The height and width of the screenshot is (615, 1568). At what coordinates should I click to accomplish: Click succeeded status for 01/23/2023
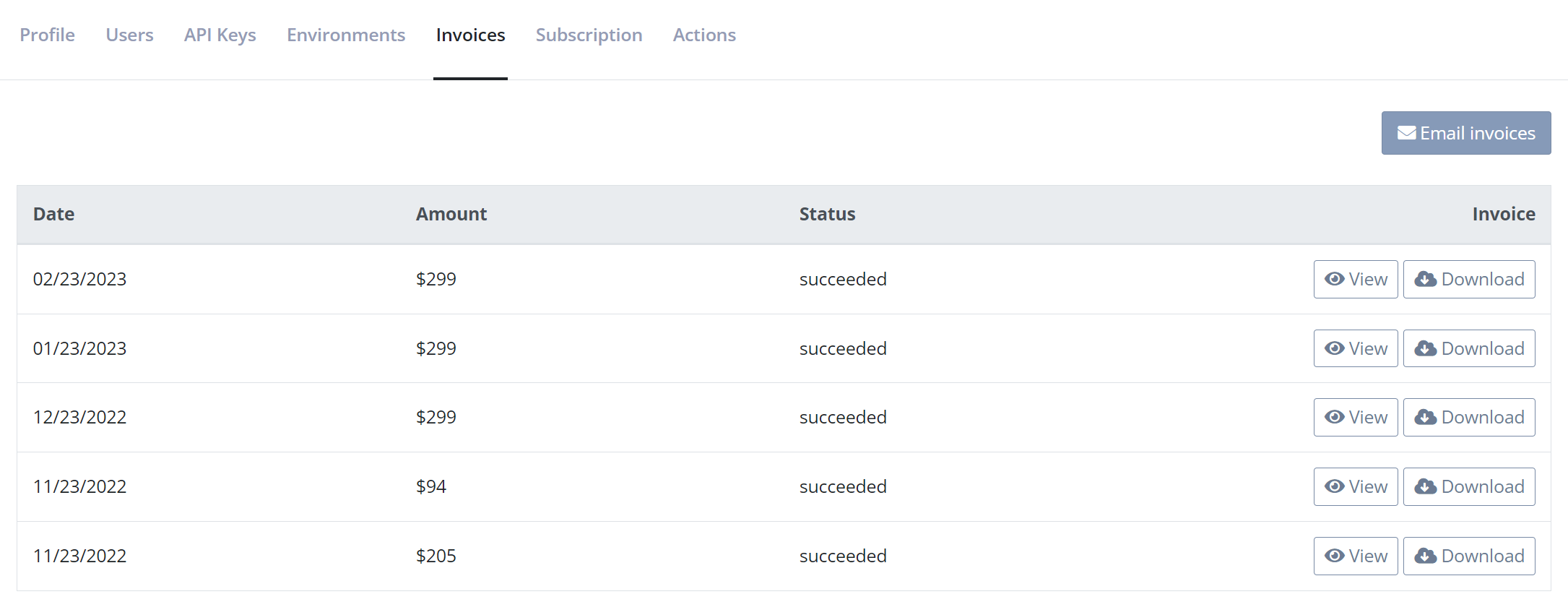(843, 348)
